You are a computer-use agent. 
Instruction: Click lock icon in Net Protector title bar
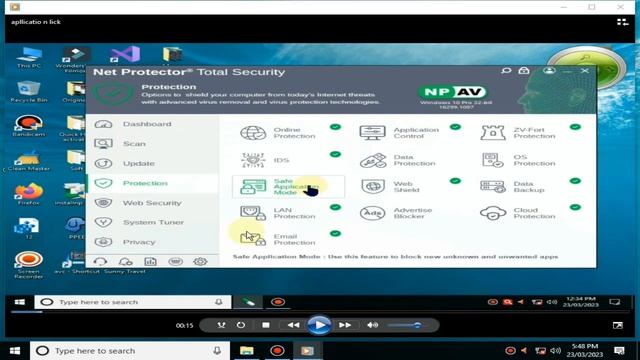pyautogui.click(x=524, y=71)
